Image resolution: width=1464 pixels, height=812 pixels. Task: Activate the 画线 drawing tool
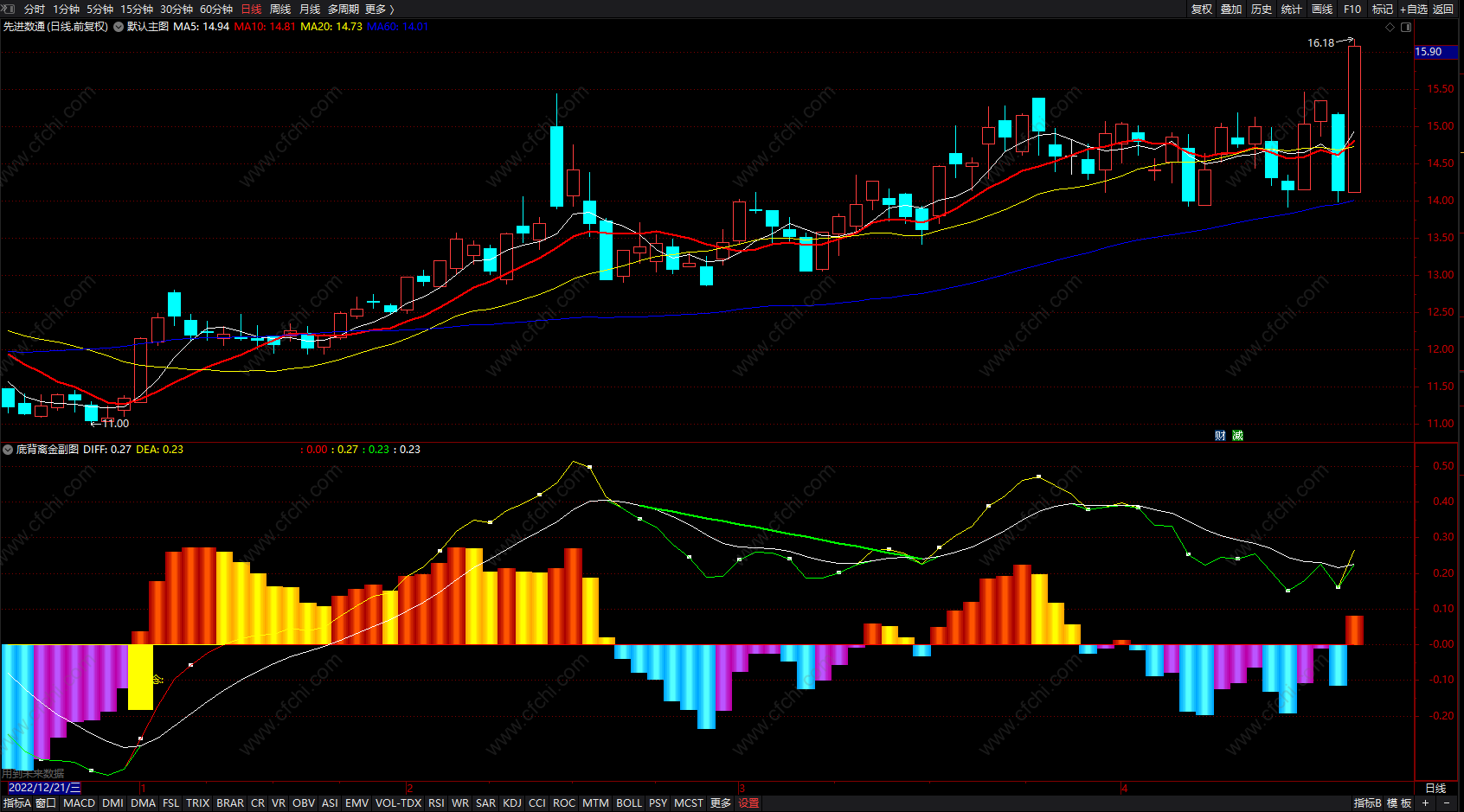point(1322,9)
